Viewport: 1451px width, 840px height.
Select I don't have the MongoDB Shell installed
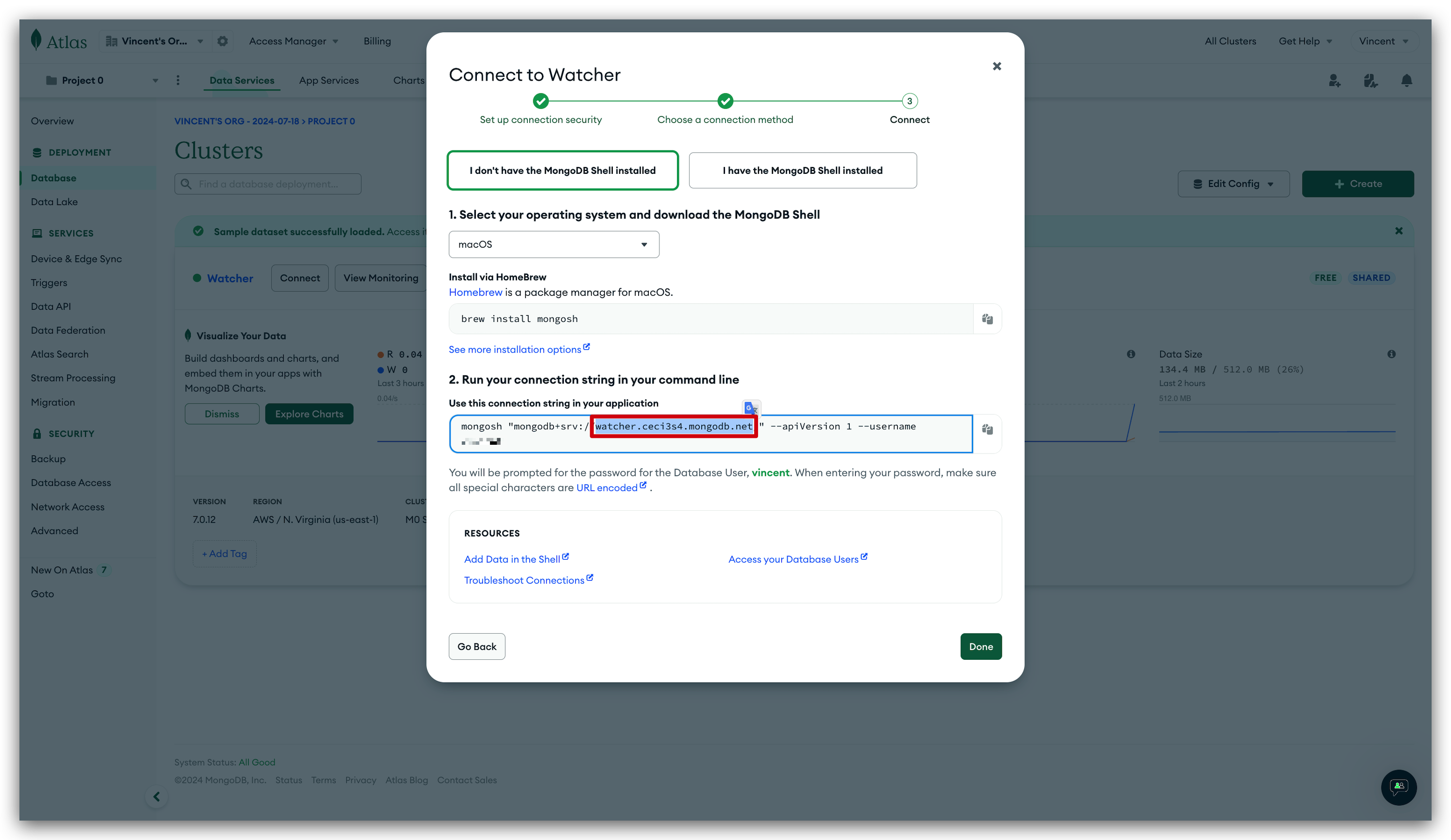pyautogui.click(x=562, y=170)
